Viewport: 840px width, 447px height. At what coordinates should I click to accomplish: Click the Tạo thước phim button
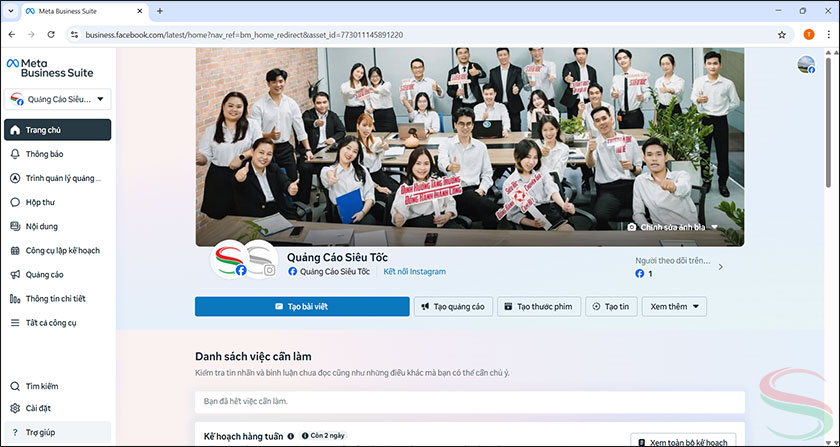(538, 306)
